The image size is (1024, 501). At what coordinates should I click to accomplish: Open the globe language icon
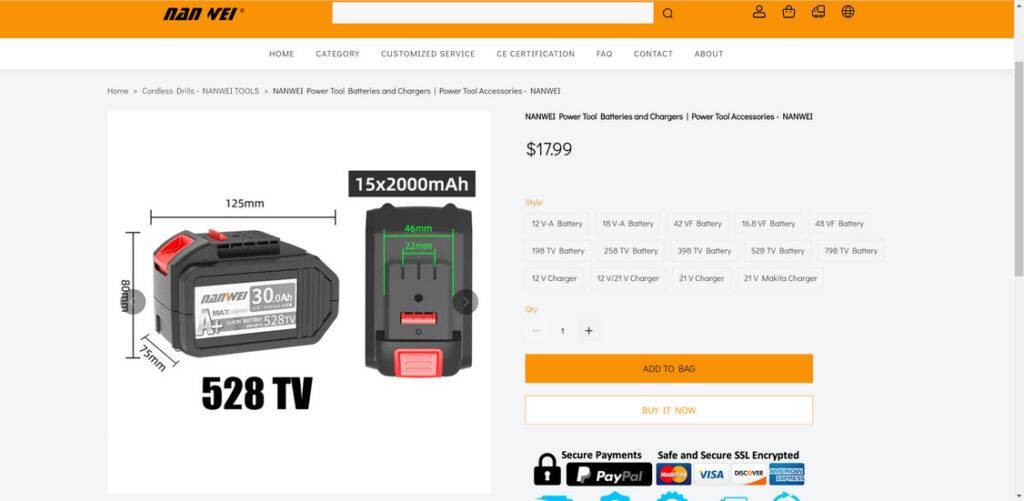pyautogui.click(x=848, y=12)
